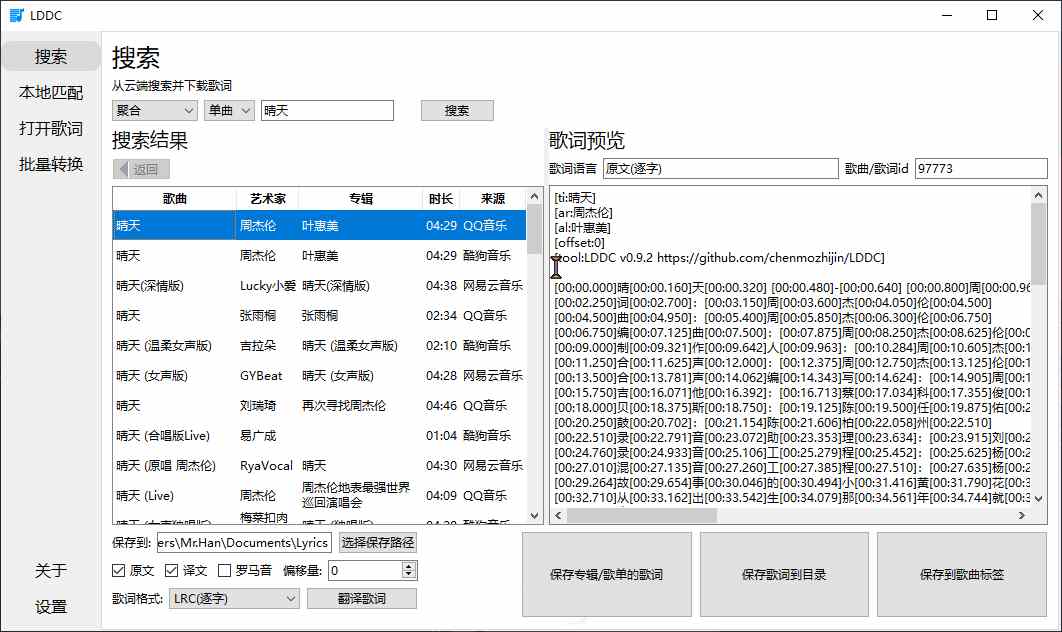
Task: Open the 打开歌词 sidebar section
Action: point(50,128)
